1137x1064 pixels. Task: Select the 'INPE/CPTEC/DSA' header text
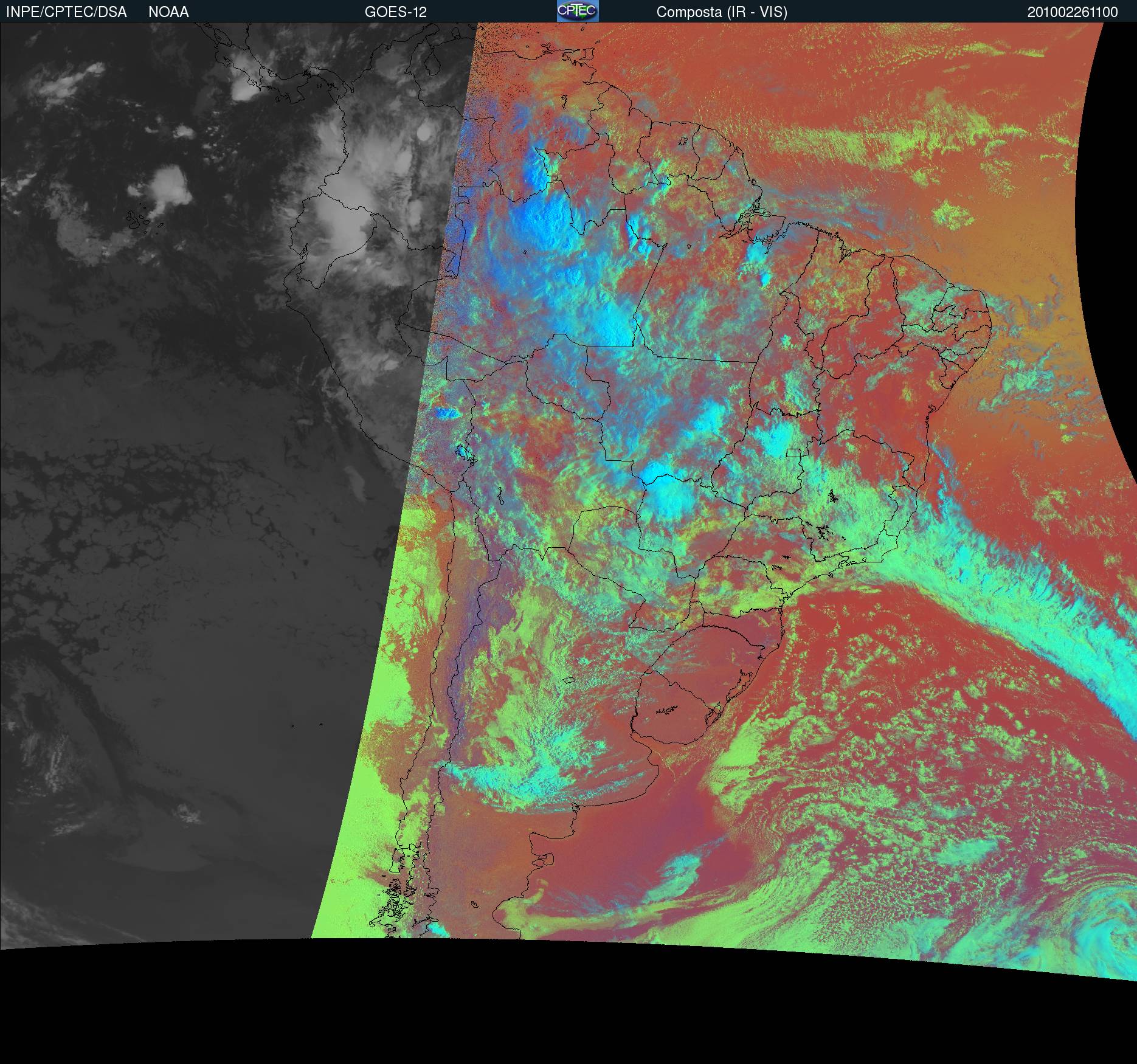(x=66, y=12)
